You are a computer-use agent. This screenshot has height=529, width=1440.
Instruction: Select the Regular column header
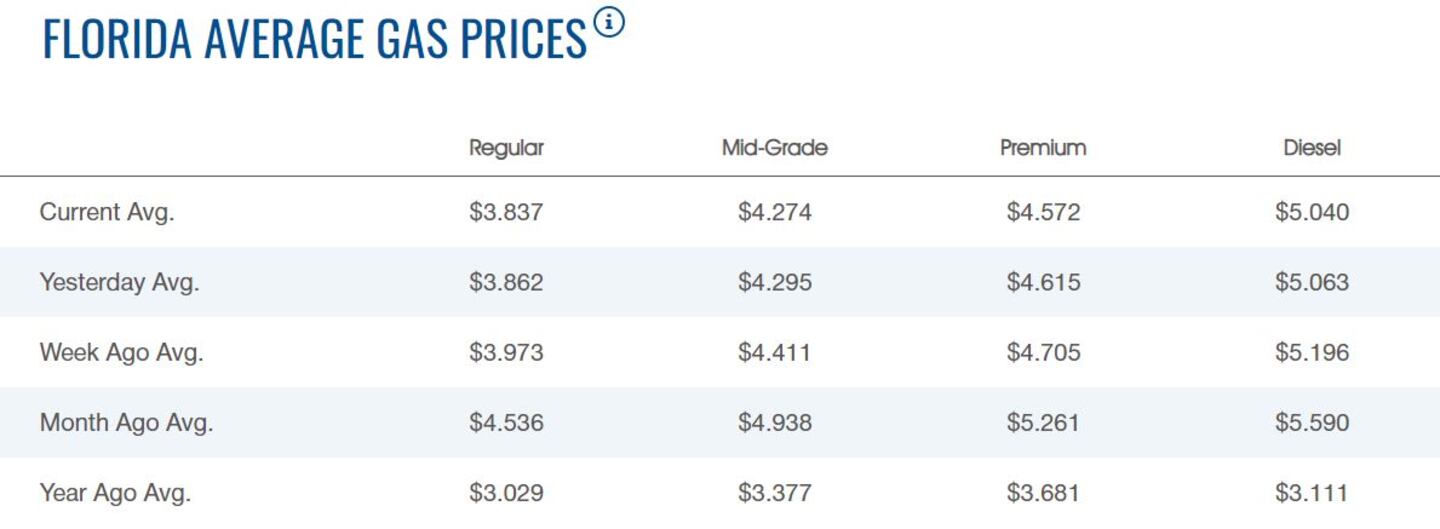click(506, 148)
